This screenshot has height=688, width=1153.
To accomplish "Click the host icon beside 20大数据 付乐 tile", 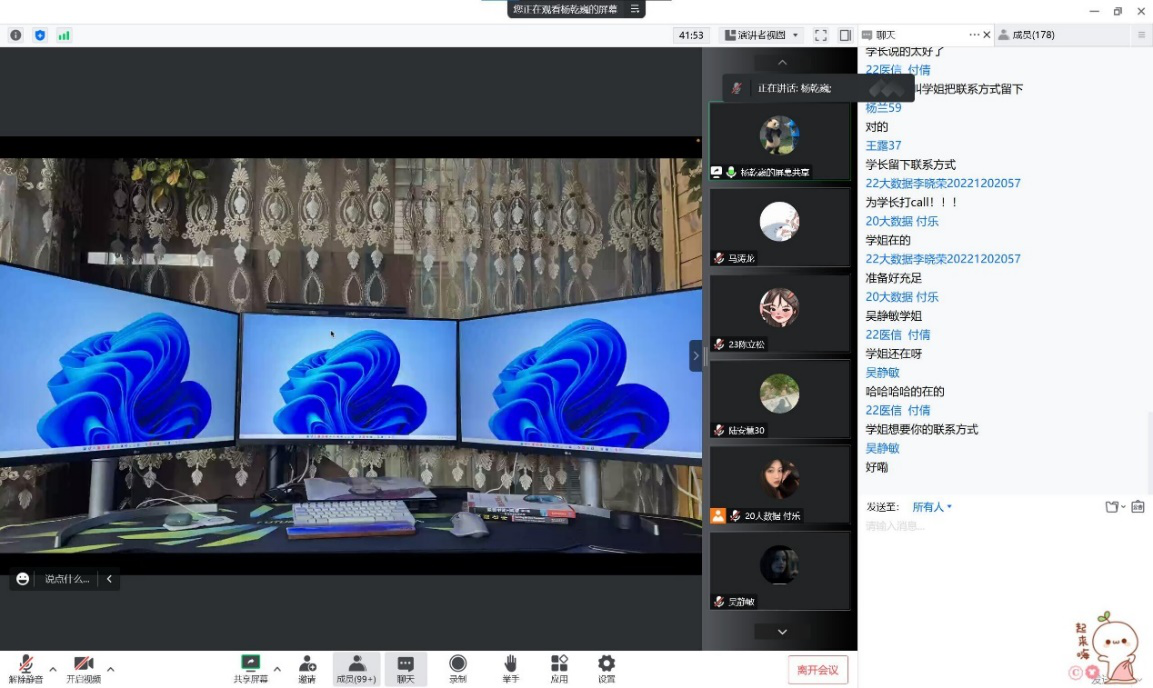I will [718, 516].
